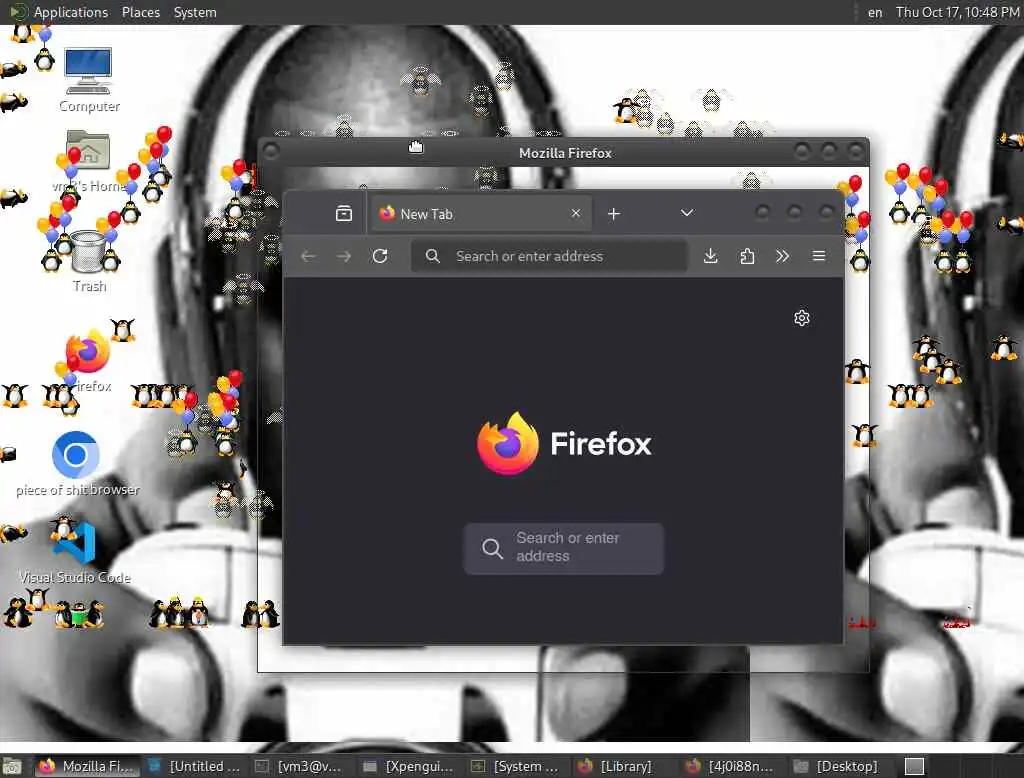Open the Applications menu
Screen dimensions: 1024x778
click(59, 12)
